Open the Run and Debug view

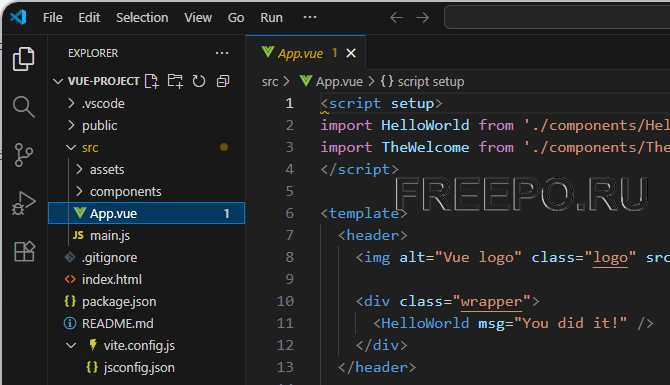pos(24,203)
